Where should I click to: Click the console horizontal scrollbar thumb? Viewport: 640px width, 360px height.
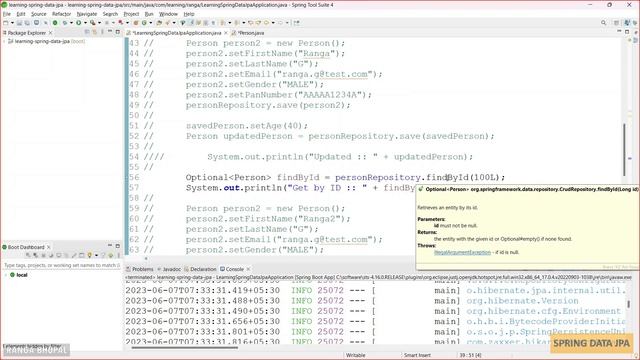pos(184,347)
